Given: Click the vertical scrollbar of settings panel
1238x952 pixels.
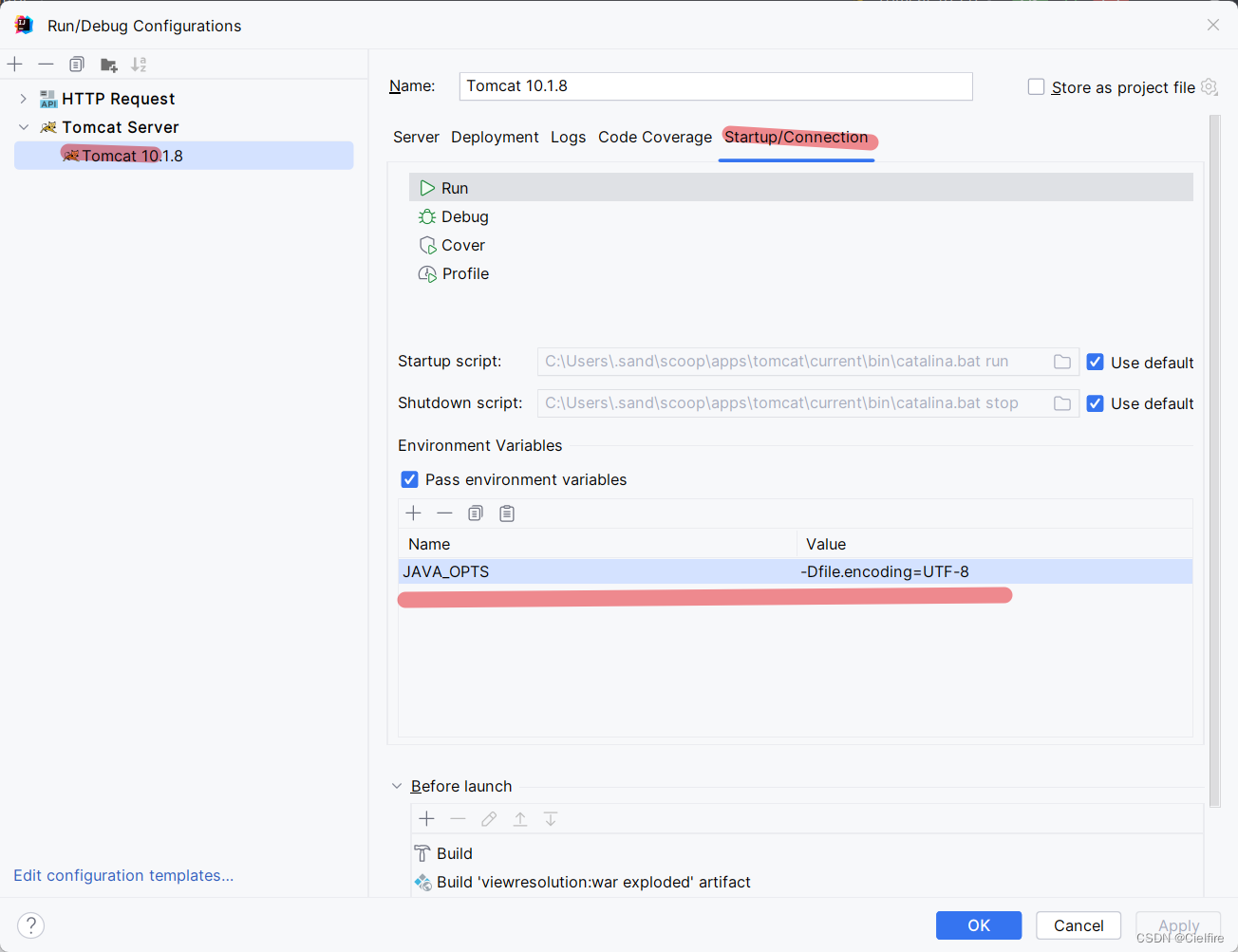Looking at the screenshot, I should [x=1214, y=460].
